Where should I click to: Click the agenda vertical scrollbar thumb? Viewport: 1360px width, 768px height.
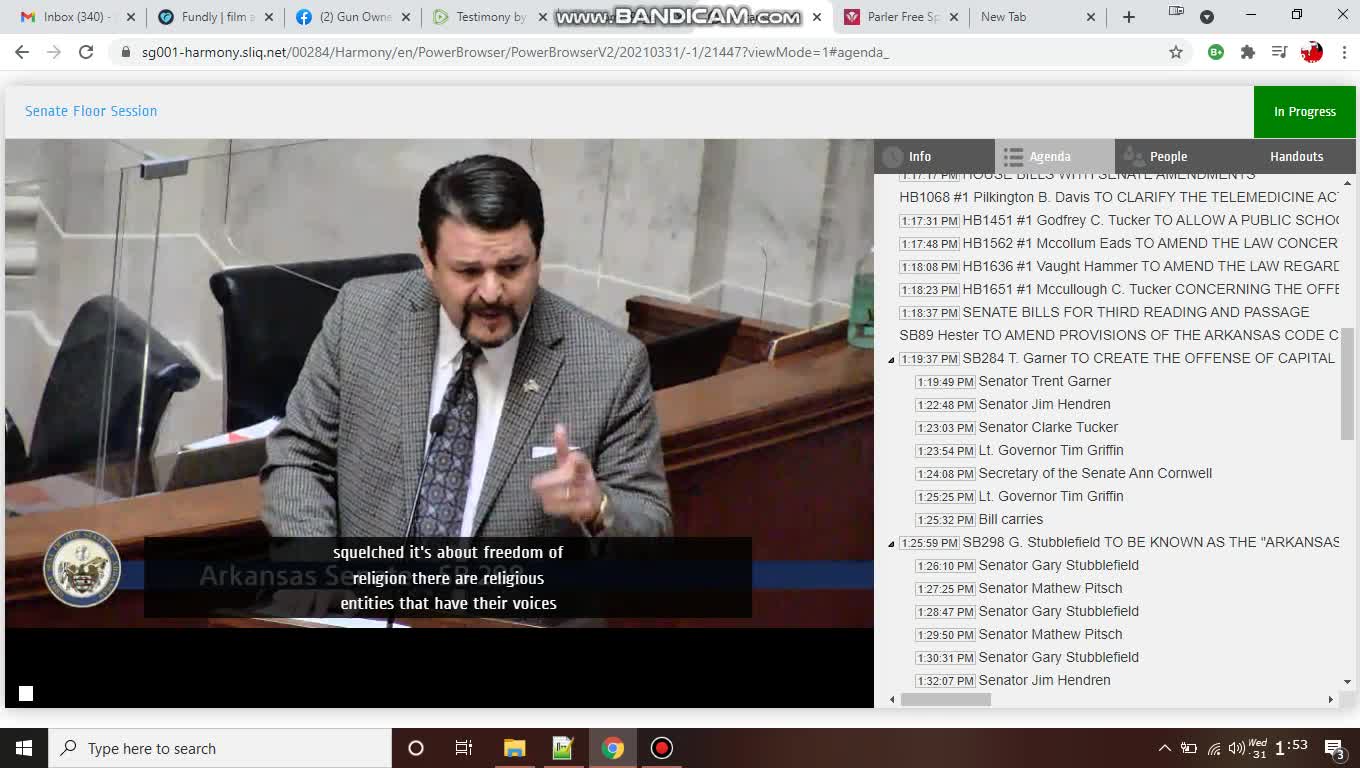1347,383
